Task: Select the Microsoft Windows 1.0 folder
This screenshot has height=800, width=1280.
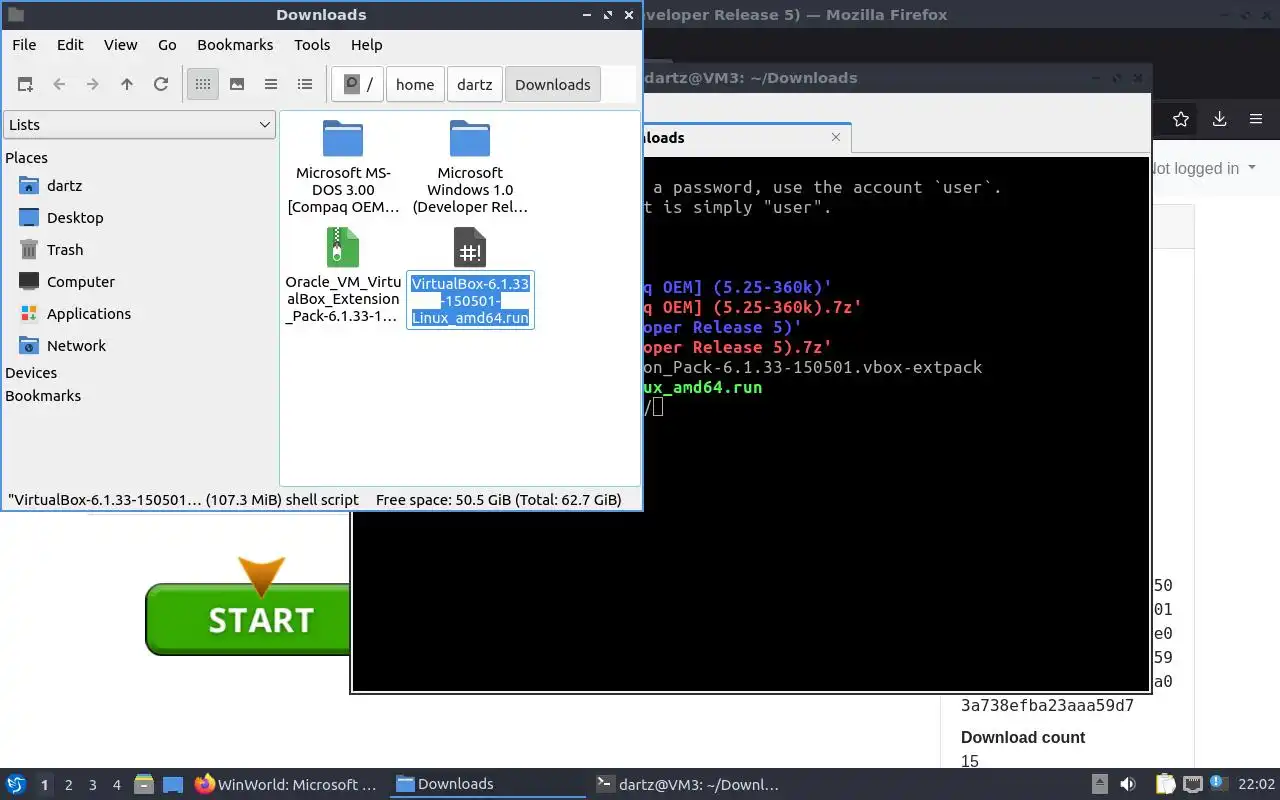Action: pyautogui.click(x=470, y=166)
